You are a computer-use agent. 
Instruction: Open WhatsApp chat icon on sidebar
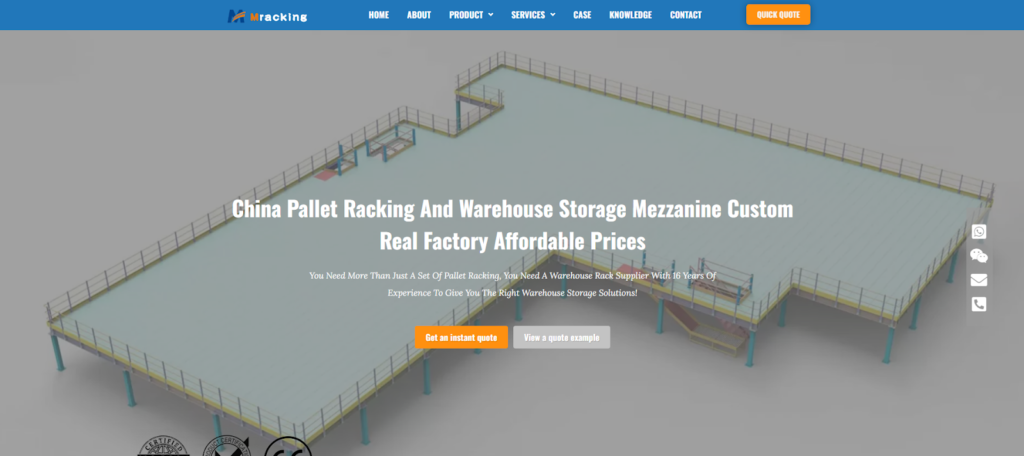click(x=978, y=231)
